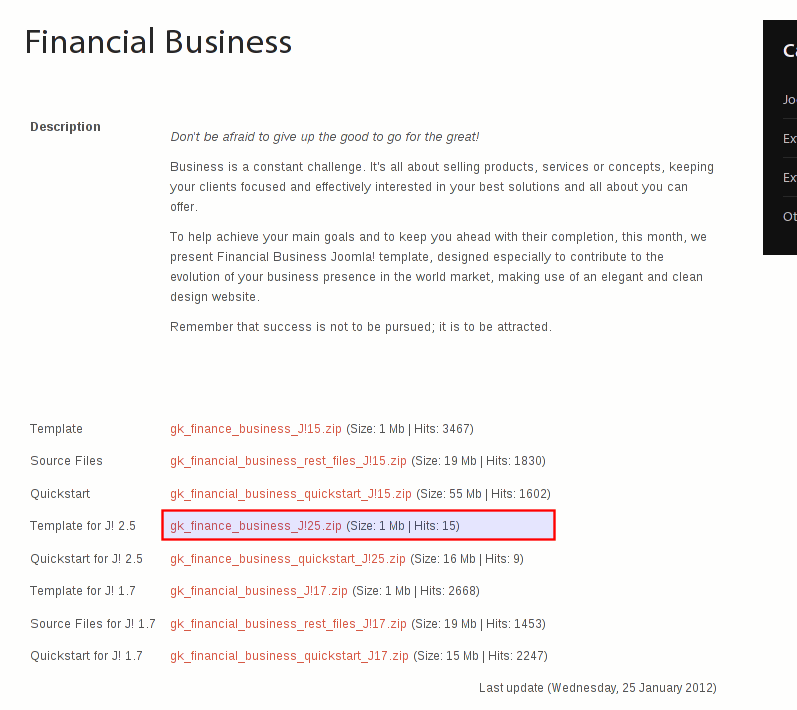797x710 pixels.
Task: Select 'Ex' sidebar entry directly above 'Ot'
Action: pos(789,178)
